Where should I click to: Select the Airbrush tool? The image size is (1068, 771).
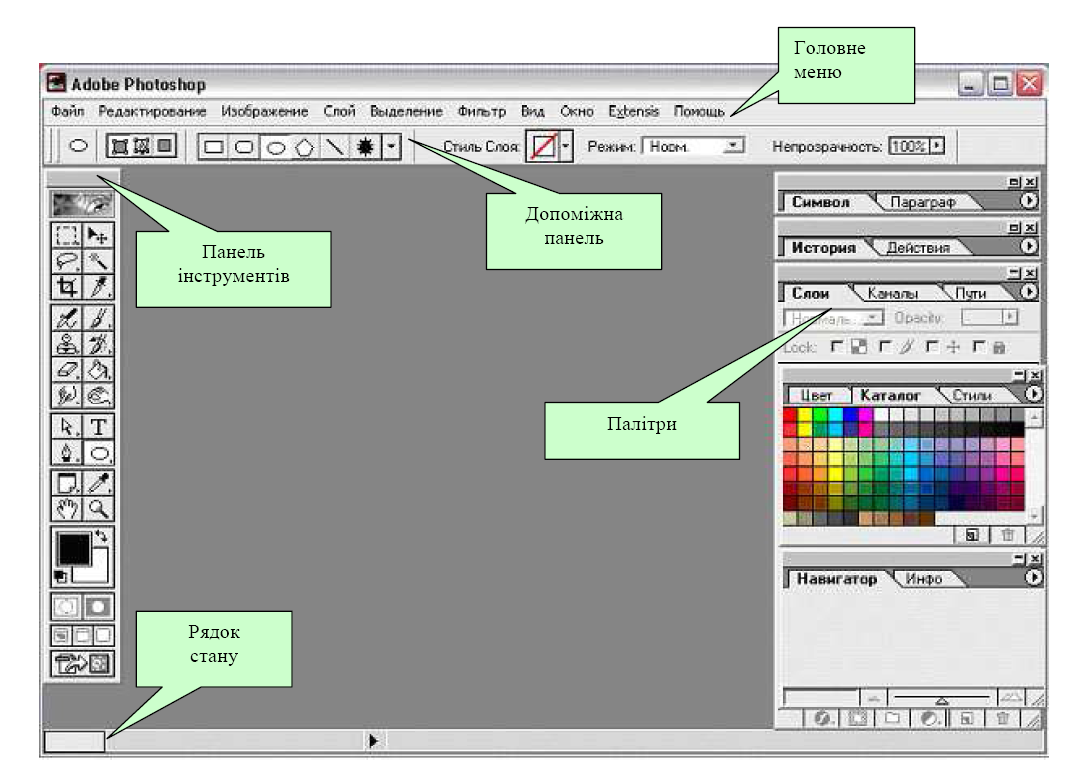click(x=67, y=318)
